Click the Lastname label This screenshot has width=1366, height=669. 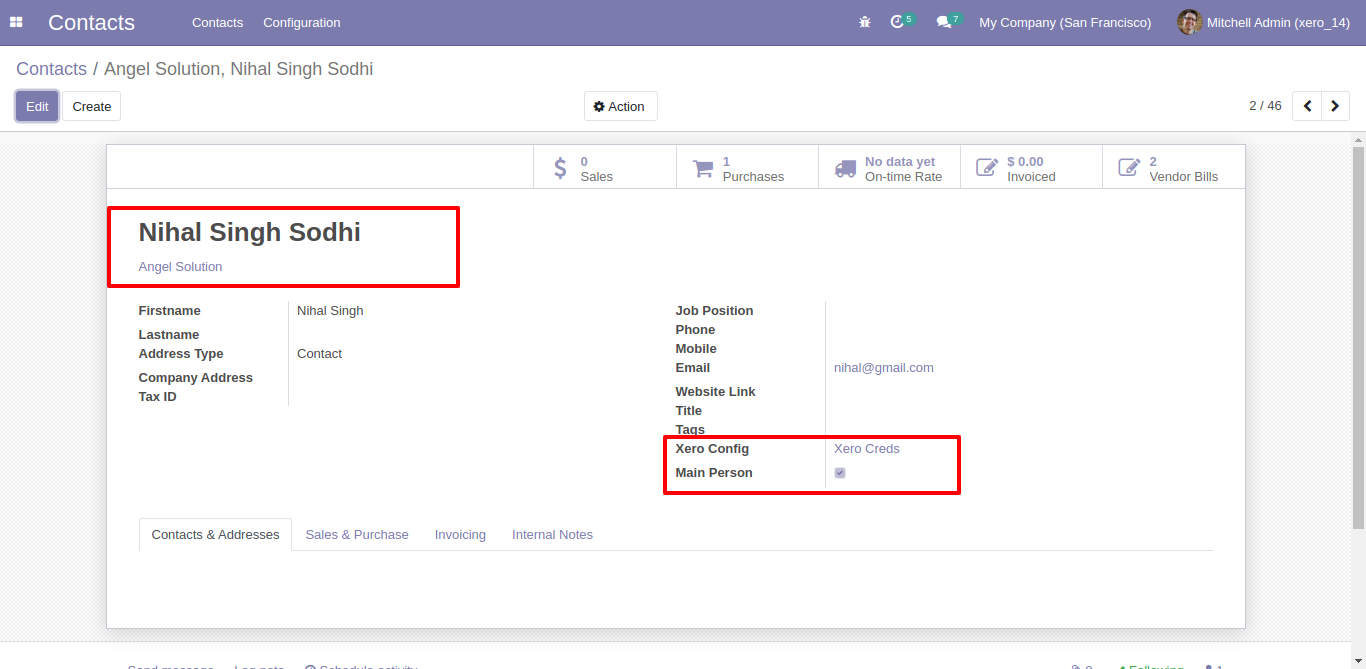(169, 335)
